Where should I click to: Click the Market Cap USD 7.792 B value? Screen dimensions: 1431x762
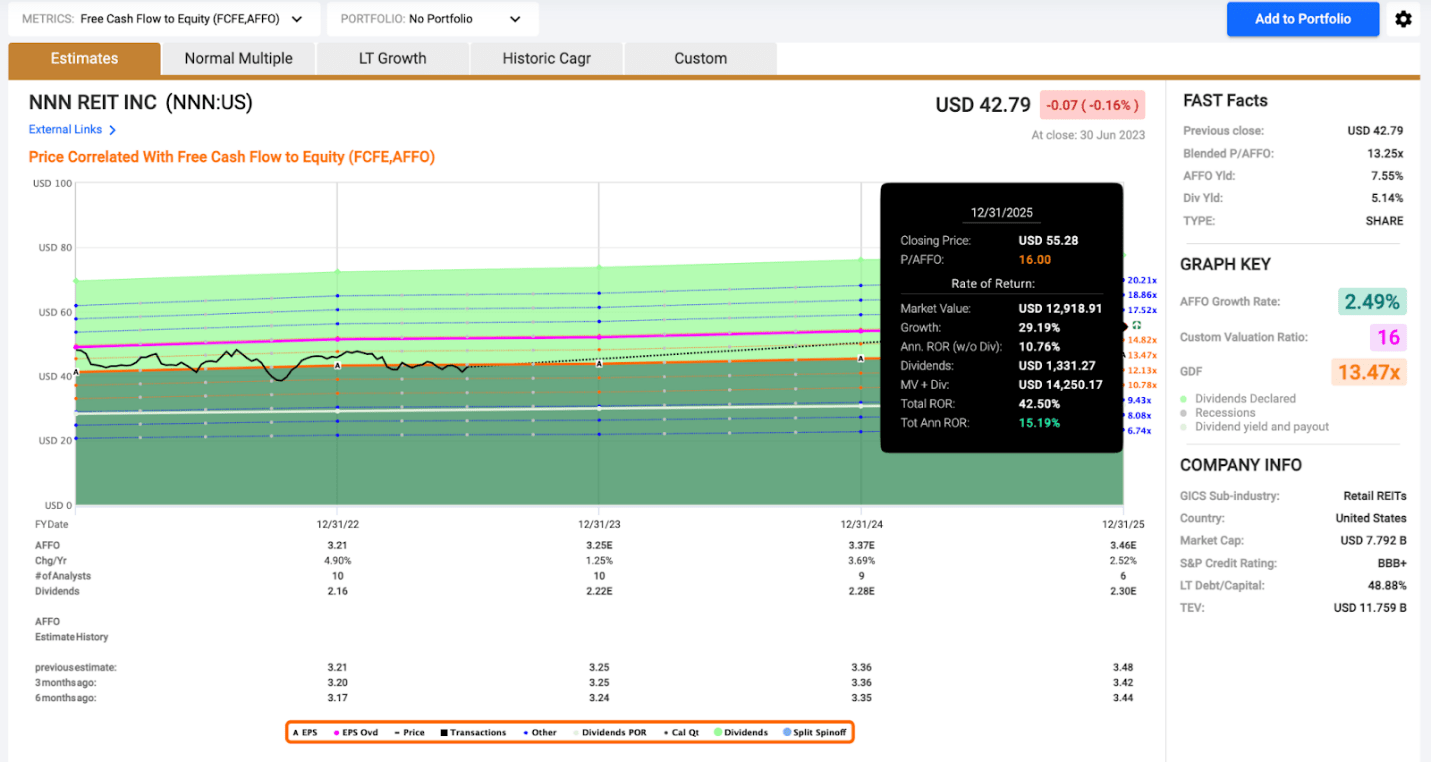1373,541
